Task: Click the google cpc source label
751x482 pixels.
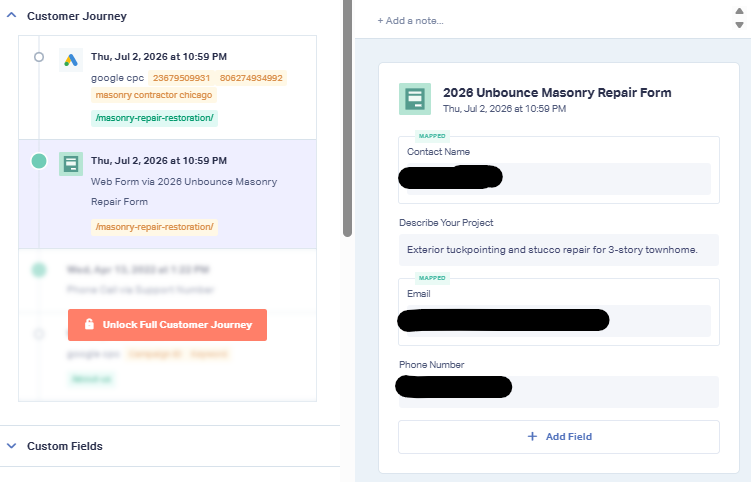Action: click(117, 78)
